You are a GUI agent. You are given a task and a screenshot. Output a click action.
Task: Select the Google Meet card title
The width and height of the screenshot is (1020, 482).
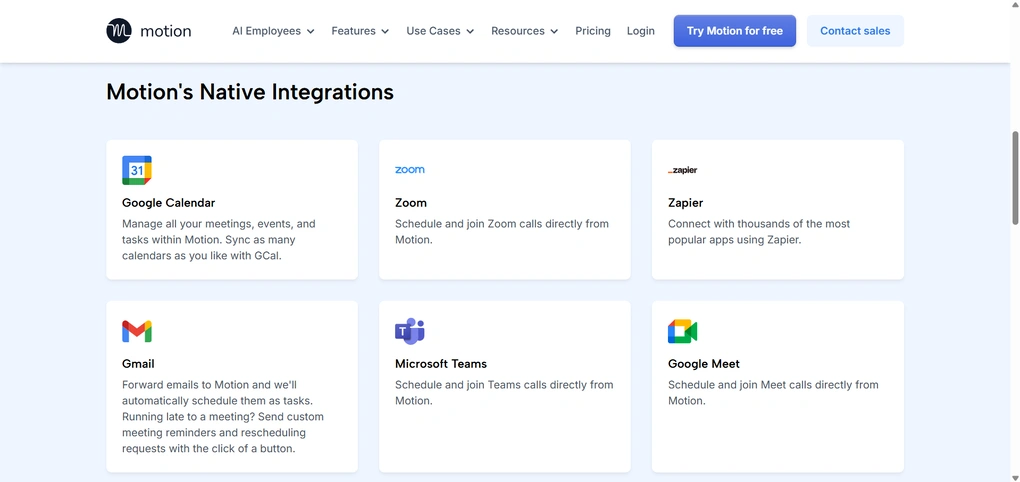pyautogui.click(x=704, y=364)
